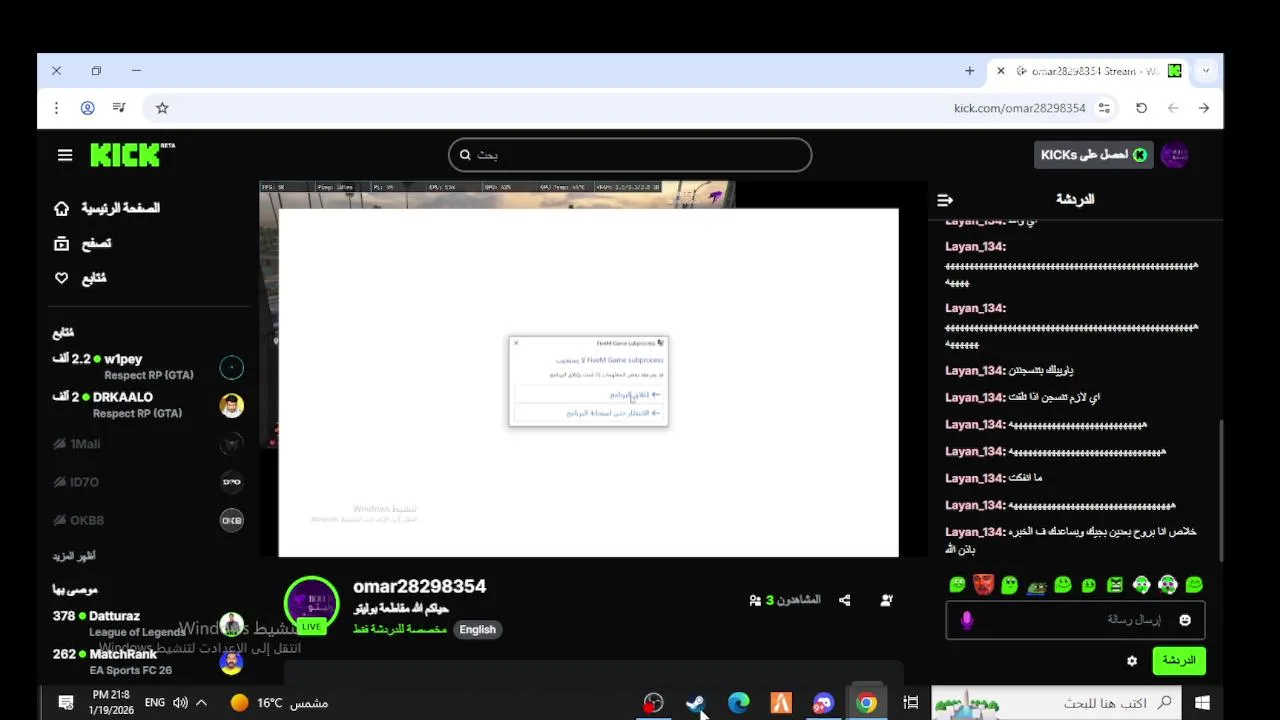Bookmark this page with the star icon

(162, 108)
